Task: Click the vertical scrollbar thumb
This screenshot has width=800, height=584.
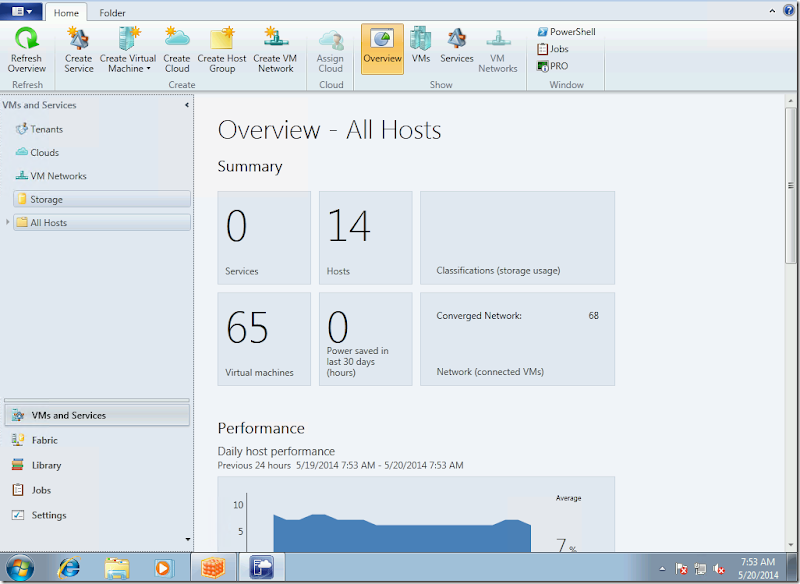Action: [x=790, y=186]
